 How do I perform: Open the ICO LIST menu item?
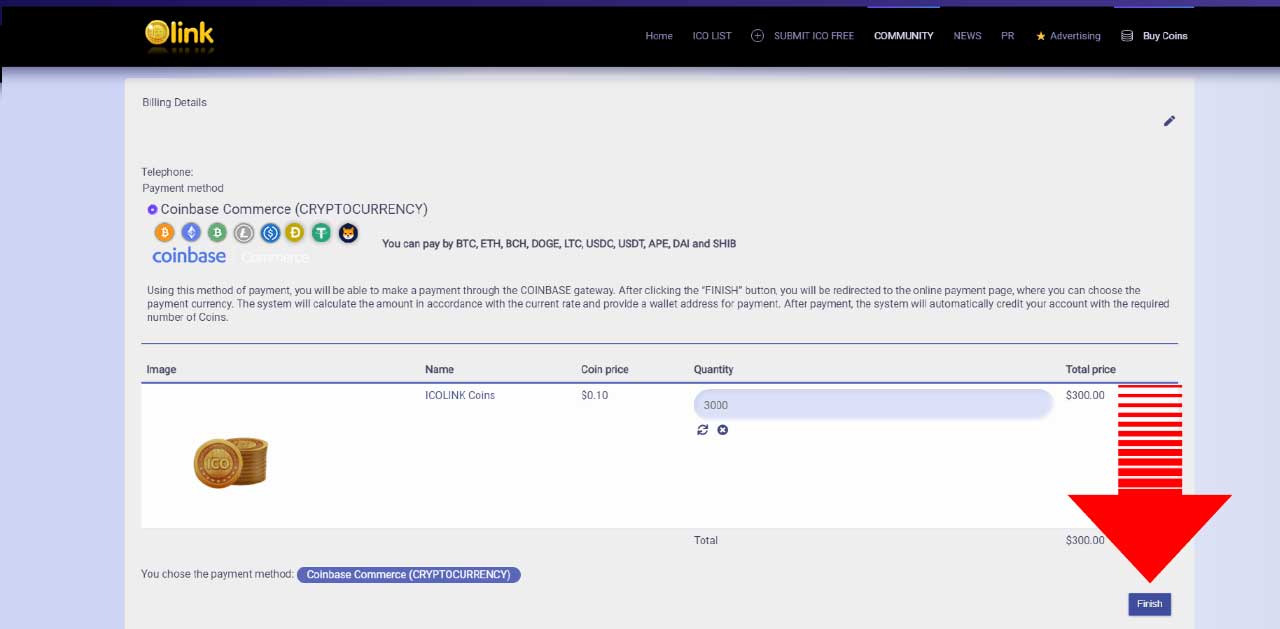tap(712, 36)
